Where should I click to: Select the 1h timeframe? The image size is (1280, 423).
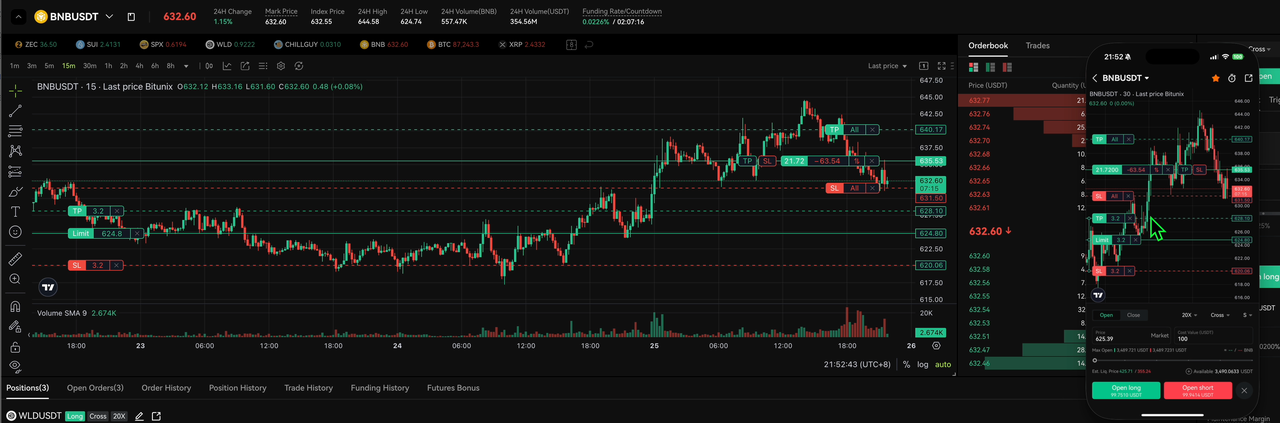108,66
